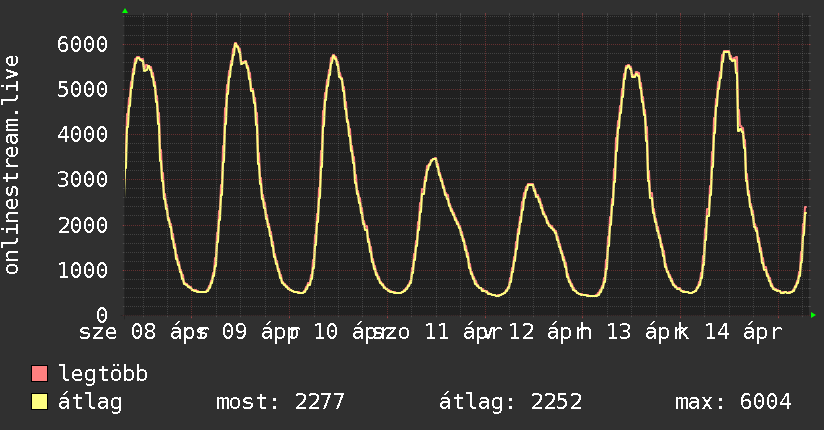The width and height of the screenshot is (824, 430).
Task: Click the '09 ápr' date label
Action: coord(261,332)
